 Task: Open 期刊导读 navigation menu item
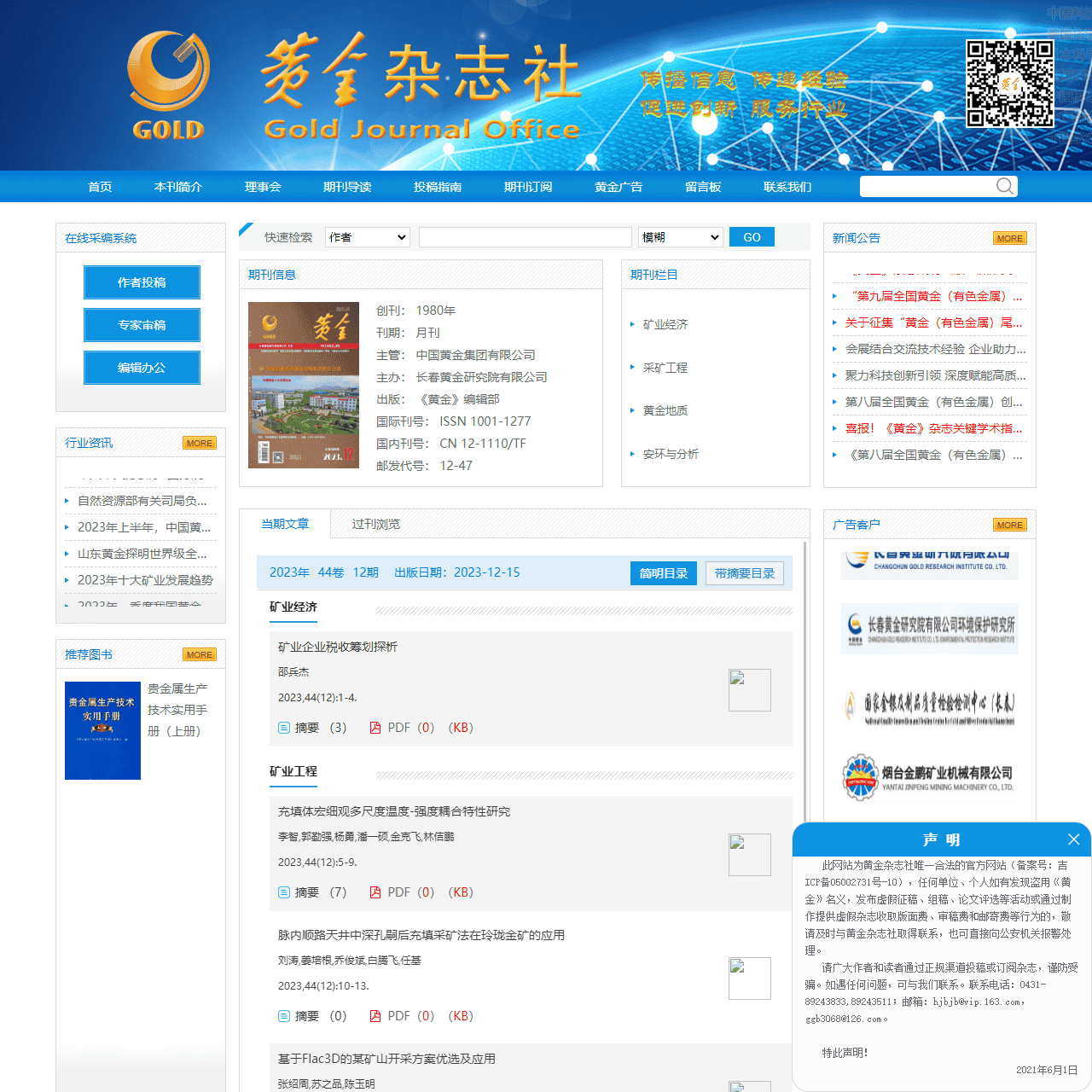347,187
